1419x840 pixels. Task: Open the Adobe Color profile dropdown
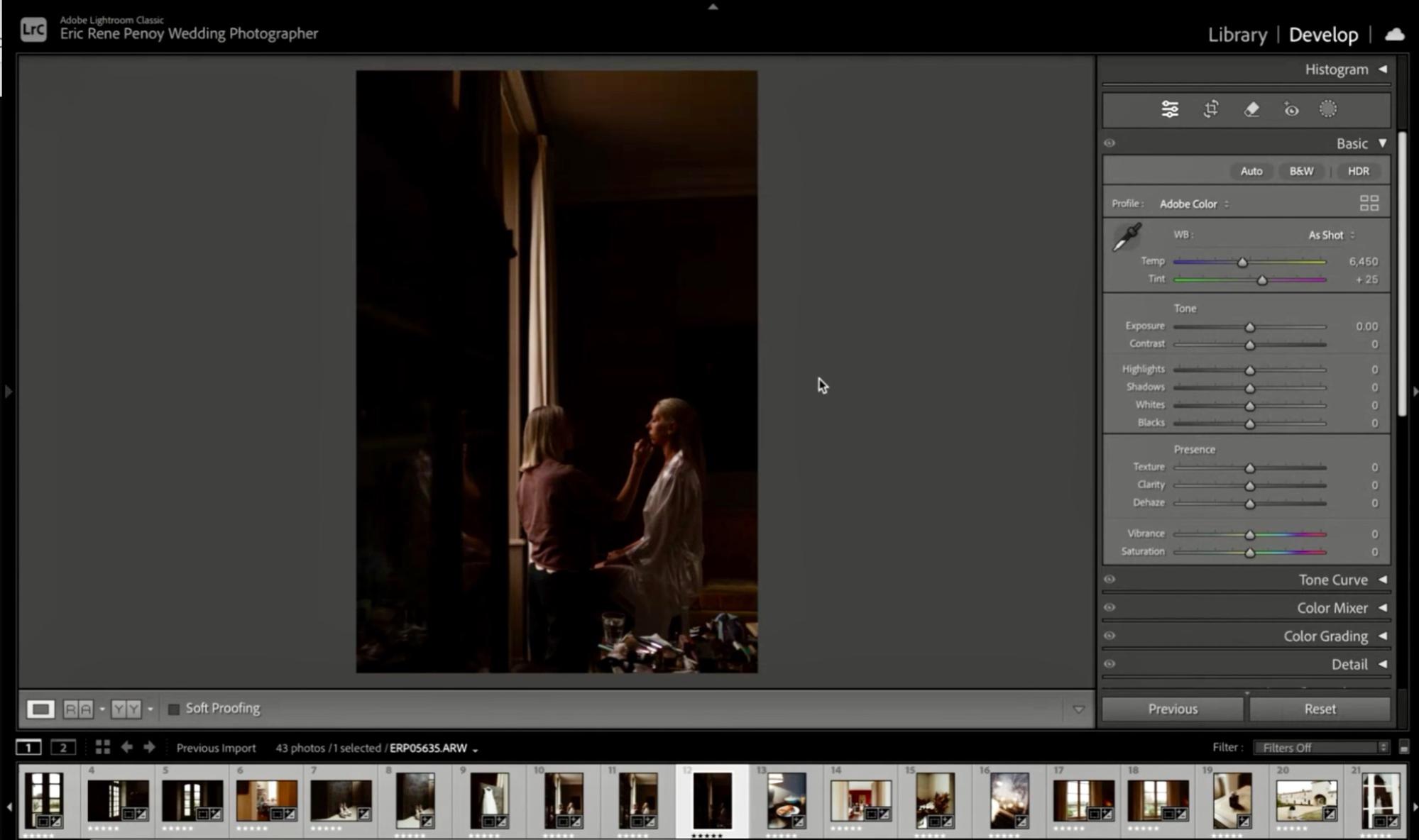pos(1193,204)
